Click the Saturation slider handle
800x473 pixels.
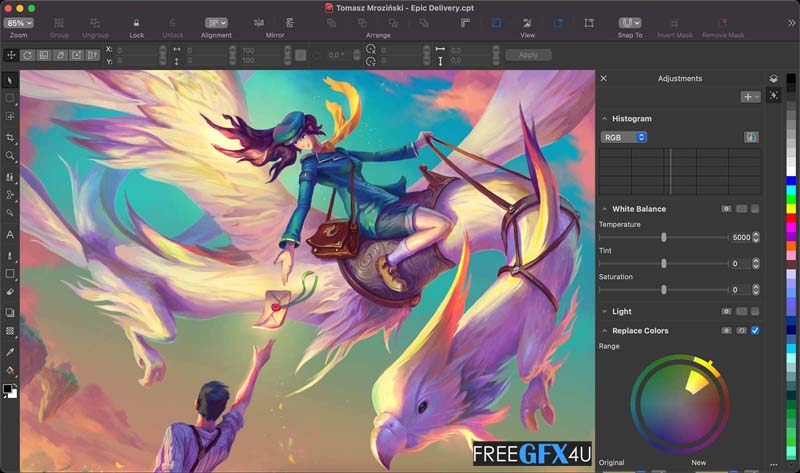click(x=664, y=289)
